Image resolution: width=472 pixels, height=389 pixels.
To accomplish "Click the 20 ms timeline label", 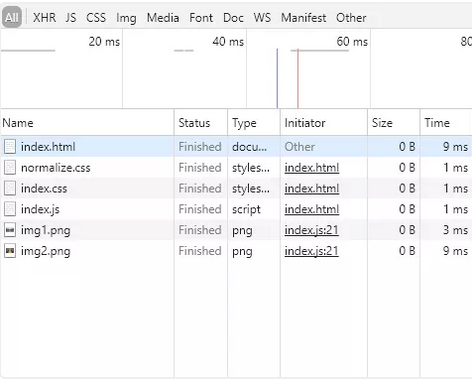I will (104, 42).
